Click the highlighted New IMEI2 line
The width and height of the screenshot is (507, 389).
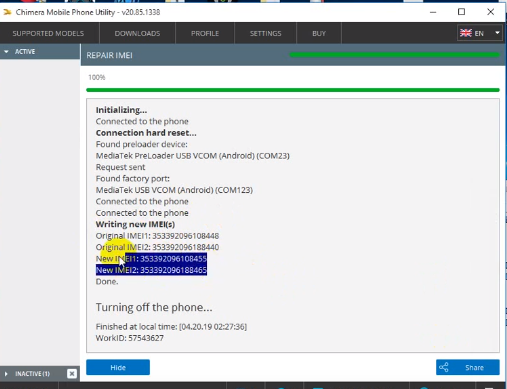tap(151, 270)
